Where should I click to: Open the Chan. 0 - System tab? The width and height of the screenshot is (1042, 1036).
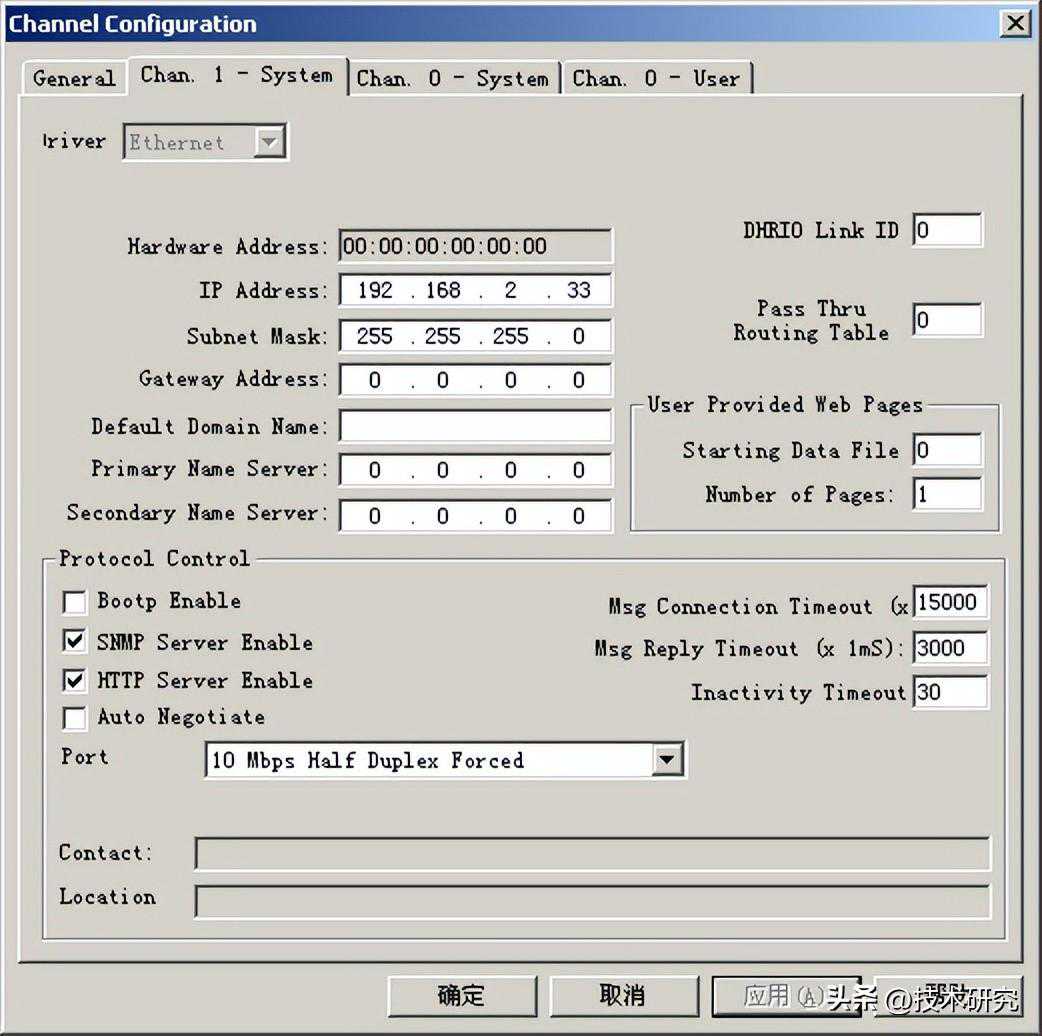pyautogui.click(x=452, y=78)
